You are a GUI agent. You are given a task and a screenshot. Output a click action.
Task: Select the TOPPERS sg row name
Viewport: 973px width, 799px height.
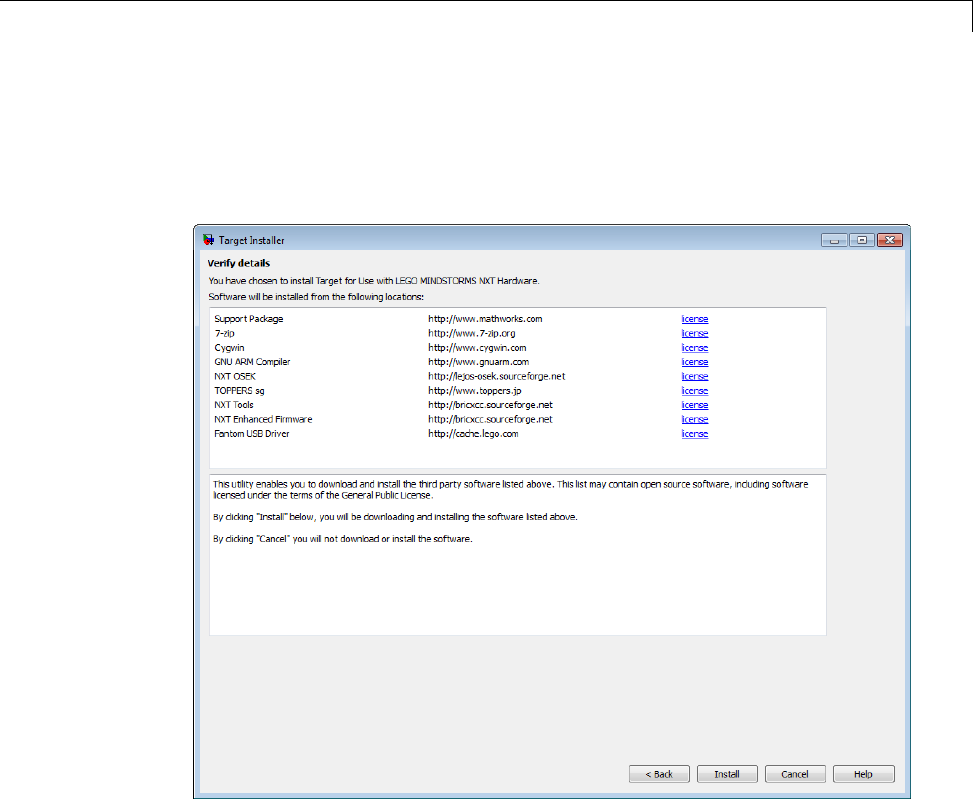pyautogui.click(x=240, y=391)
